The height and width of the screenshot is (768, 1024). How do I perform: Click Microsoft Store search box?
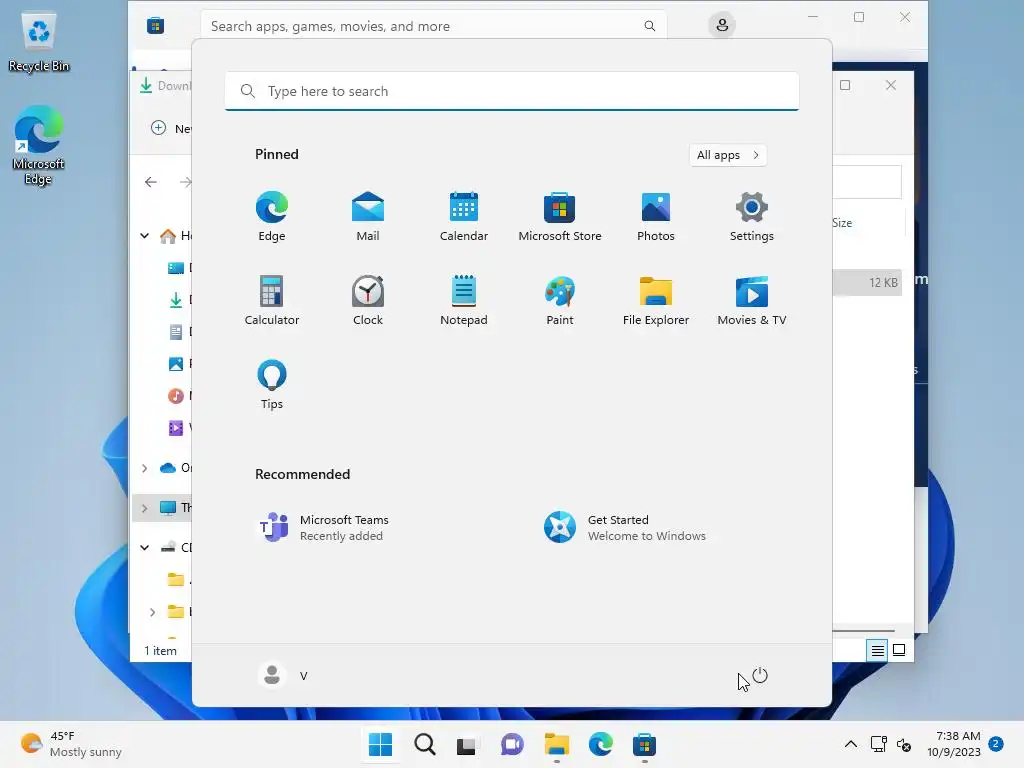pyautogui.click(x=433, y=26)
